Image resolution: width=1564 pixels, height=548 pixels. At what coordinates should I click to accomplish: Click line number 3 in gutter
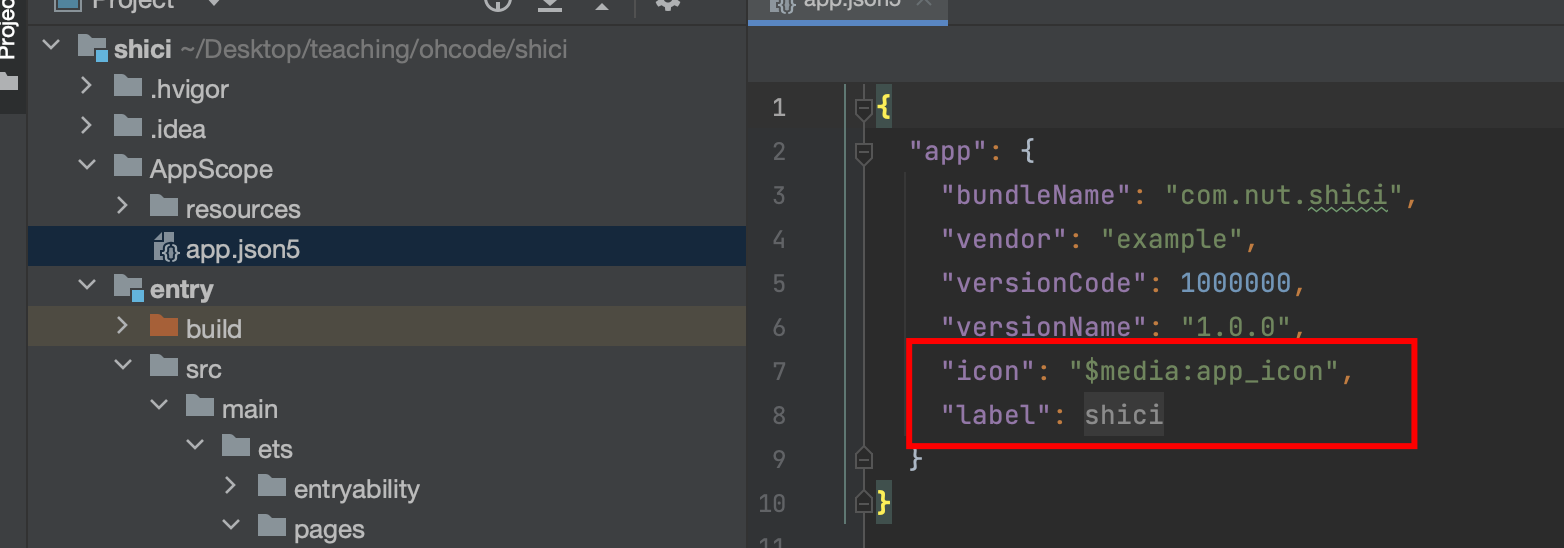click(x=779, y=196)
